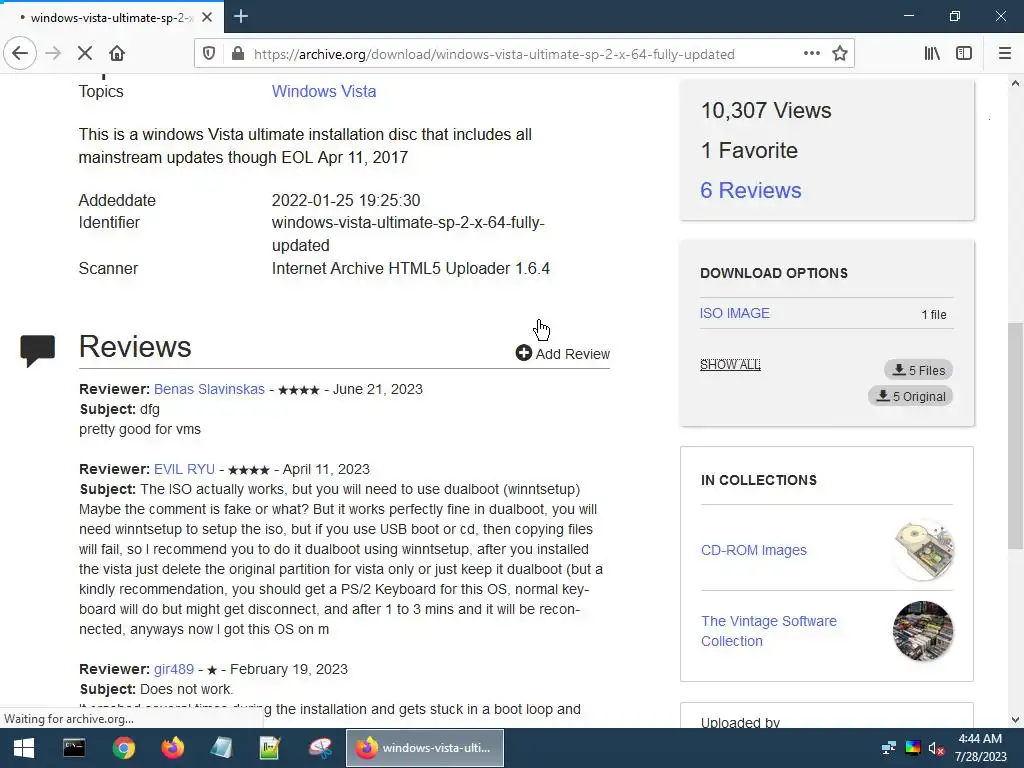Toggle the sidebar view icon
Viewport: 1024px width, 768px height.
964,54
